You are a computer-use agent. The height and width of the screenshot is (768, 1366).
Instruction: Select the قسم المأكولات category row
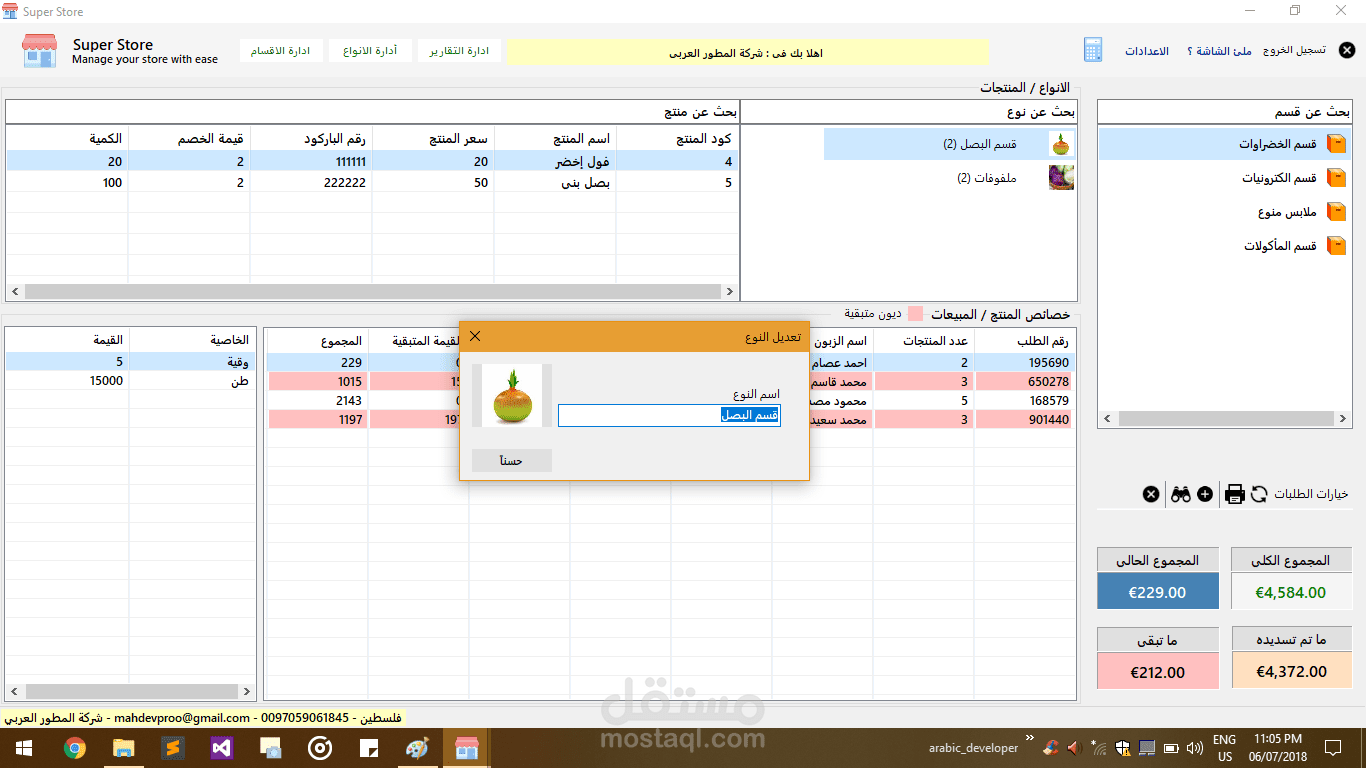tap(1225, 246)
